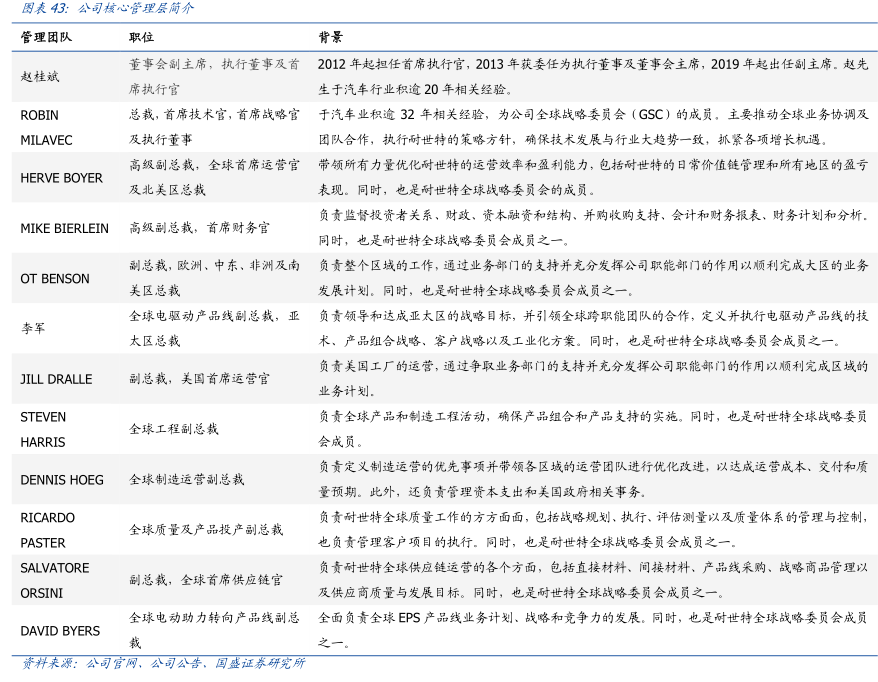Click background text 负责整个区域的工作
This screenshot has width=878, height=682.
tap(593, 278)
